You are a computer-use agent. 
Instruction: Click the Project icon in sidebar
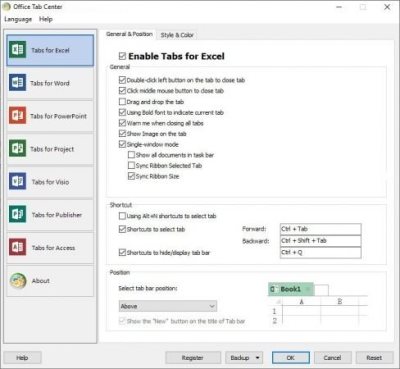(17, 148)
